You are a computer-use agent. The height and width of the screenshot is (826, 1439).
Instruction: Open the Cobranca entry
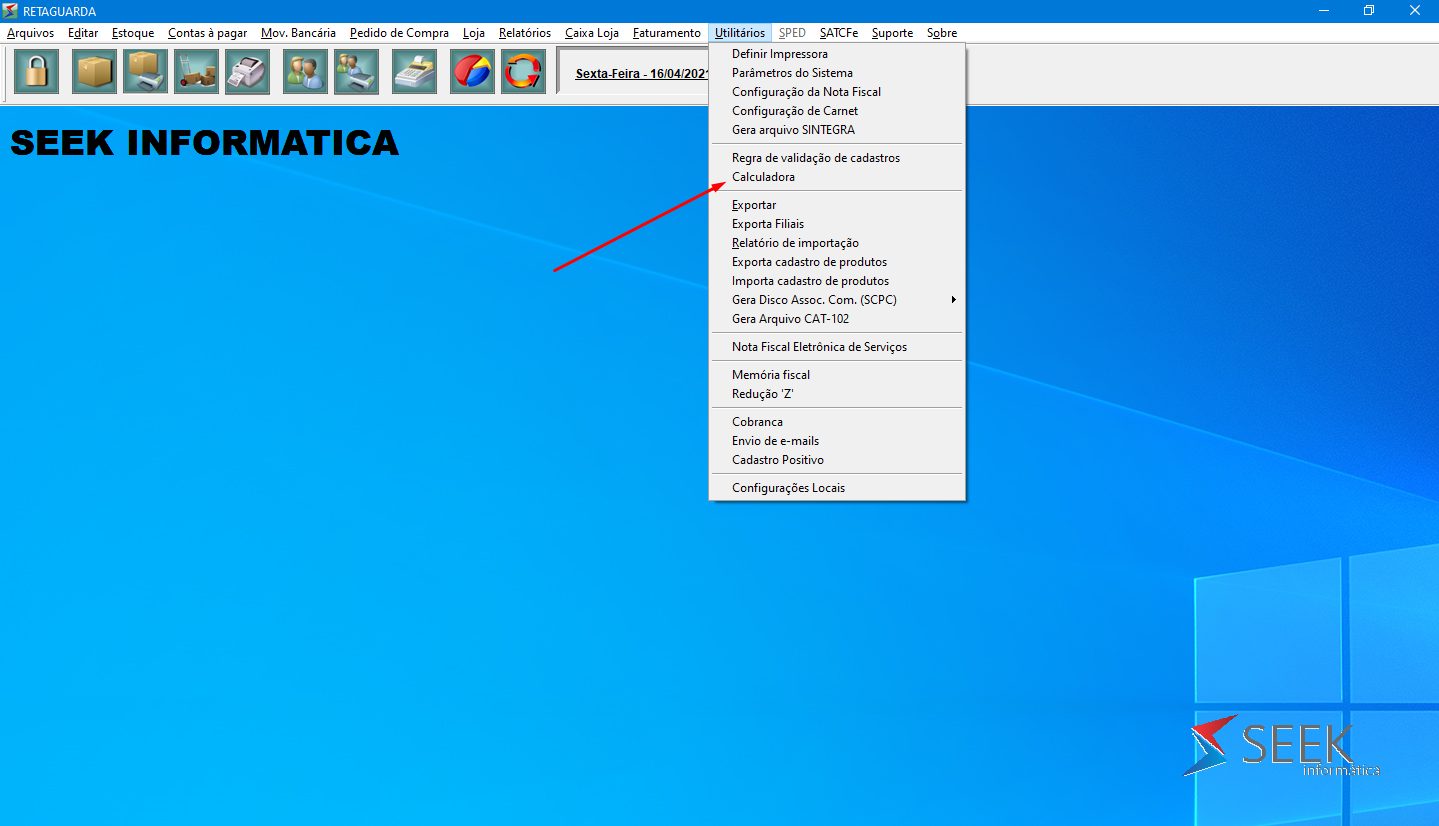[x=837, y=422]
